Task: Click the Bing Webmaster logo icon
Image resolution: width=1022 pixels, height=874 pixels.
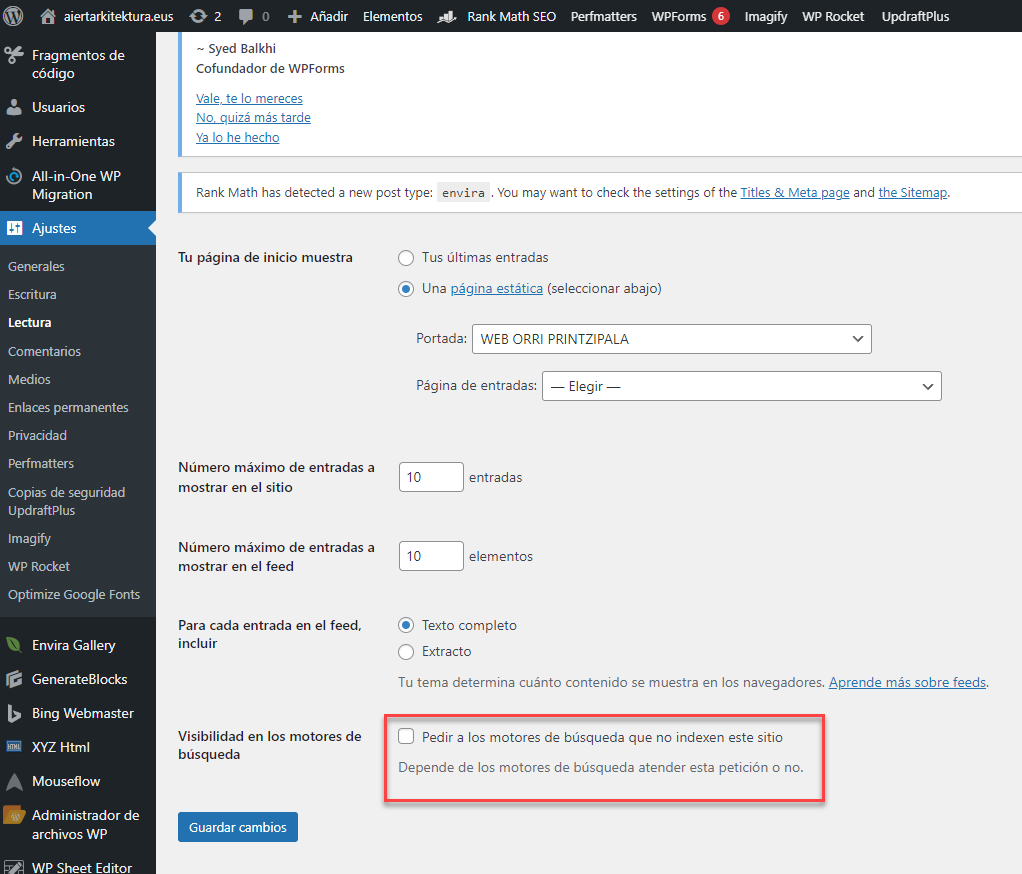Action: [x=14, y=713]
